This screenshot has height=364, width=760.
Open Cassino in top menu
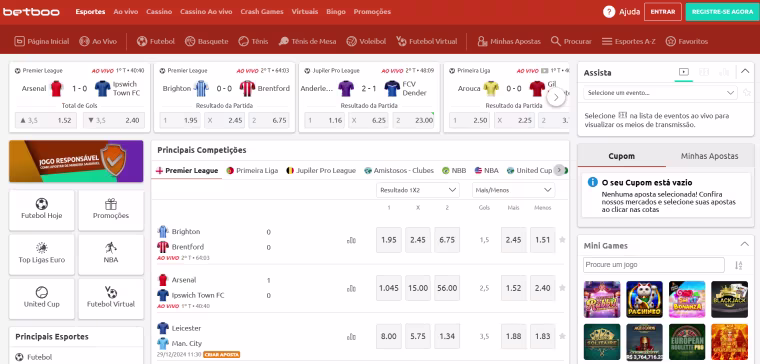(159, 12)
